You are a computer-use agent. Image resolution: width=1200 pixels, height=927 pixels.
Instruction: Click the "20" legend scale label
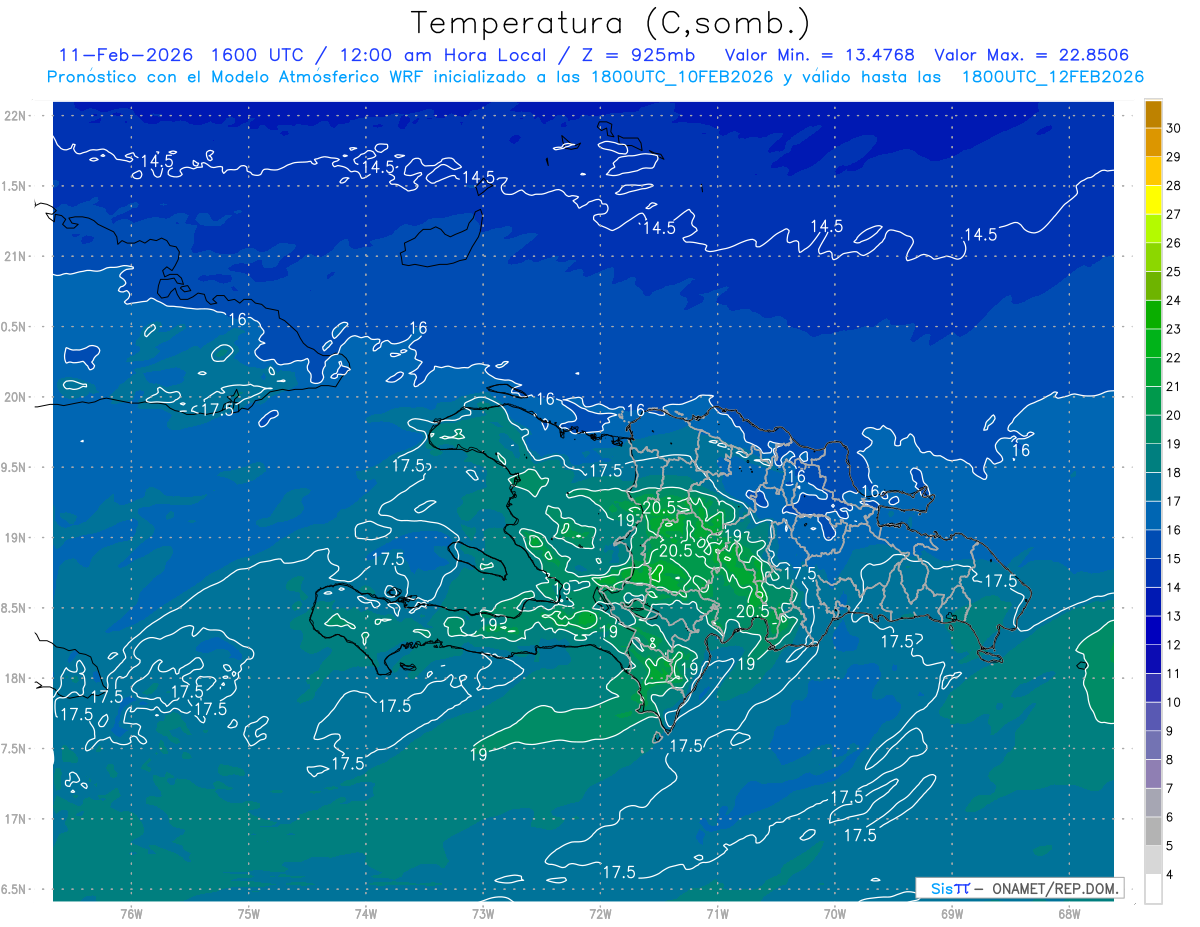[1174, 415]
